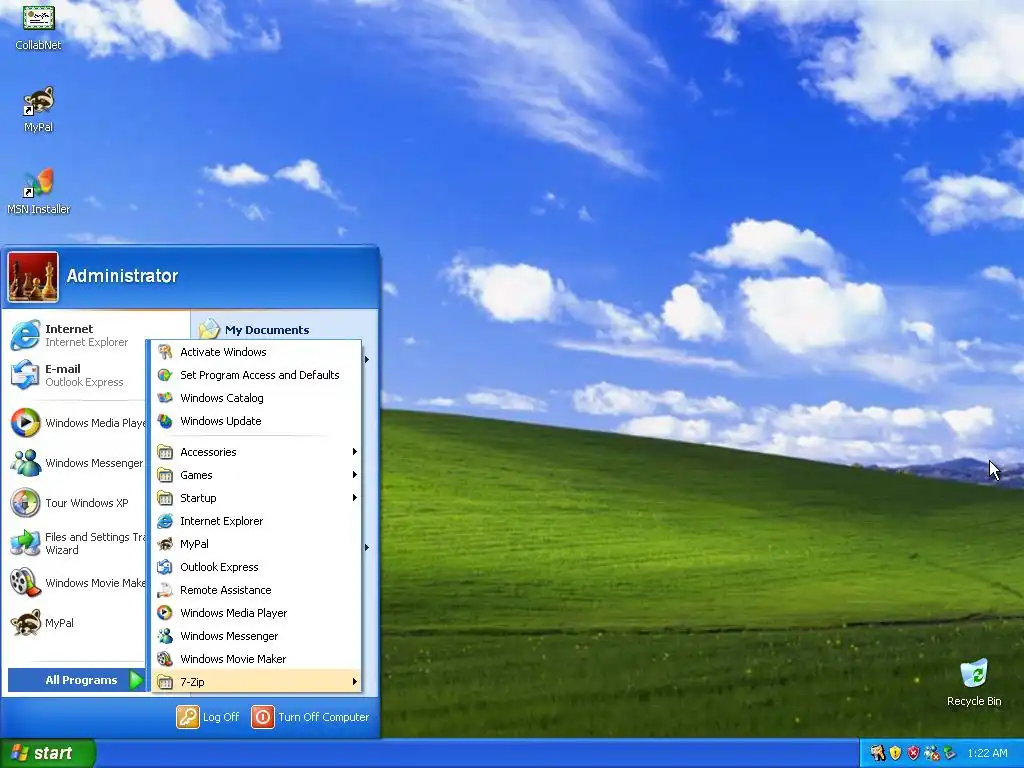1024x768 pixels.
Task: Click the All Programs button
Action: click(x=76, y=680)
